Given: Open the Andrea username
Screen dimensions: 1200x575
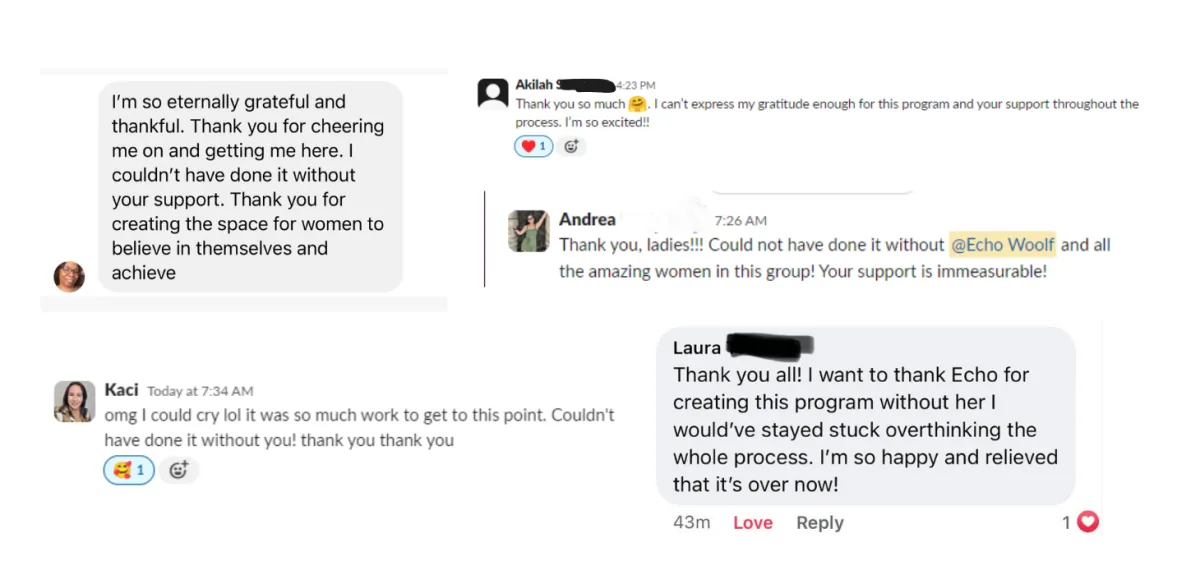Looking at the screenshot, I should tap(587, 220).
